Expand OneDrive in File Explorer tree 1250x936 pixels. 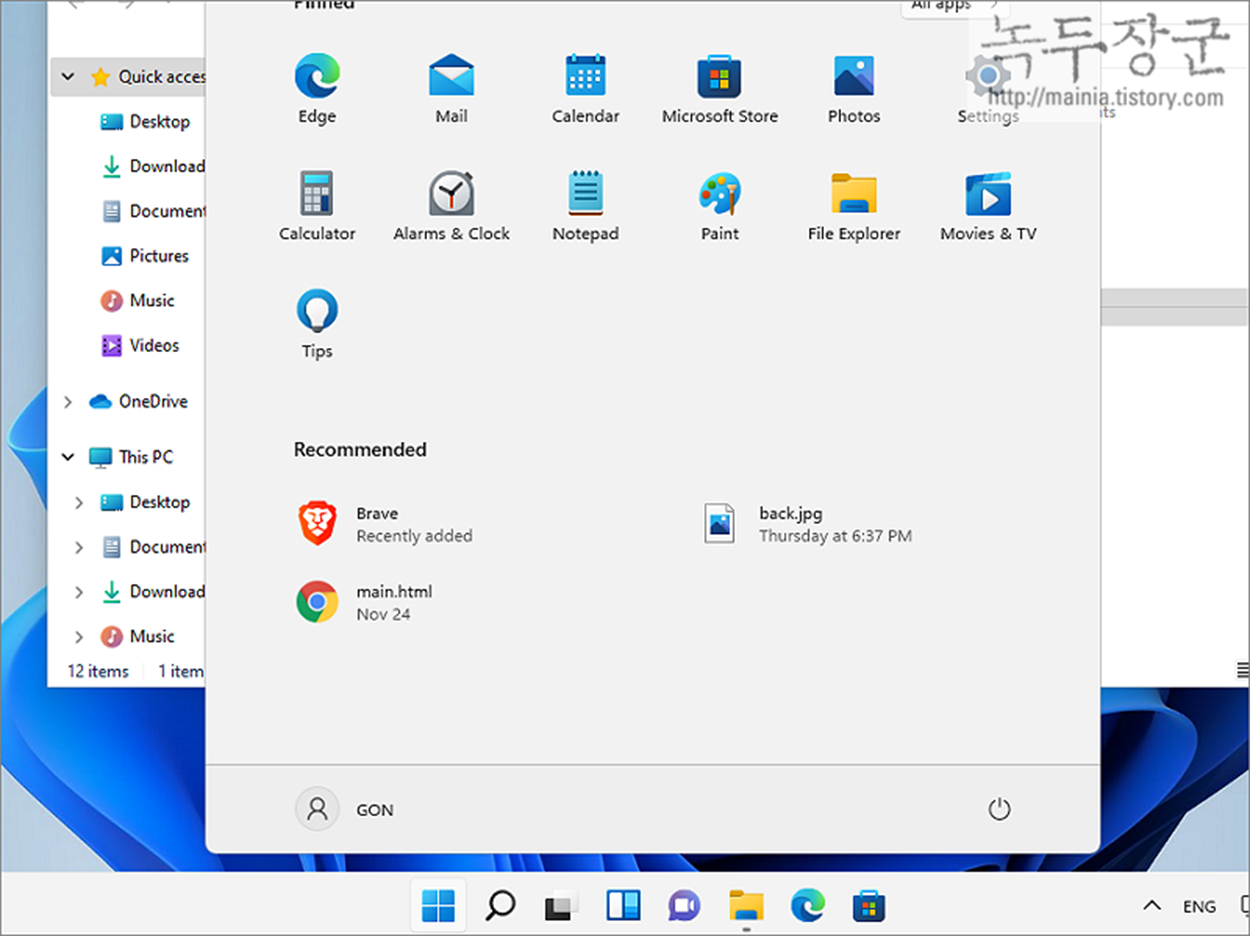tap(68, 402)
